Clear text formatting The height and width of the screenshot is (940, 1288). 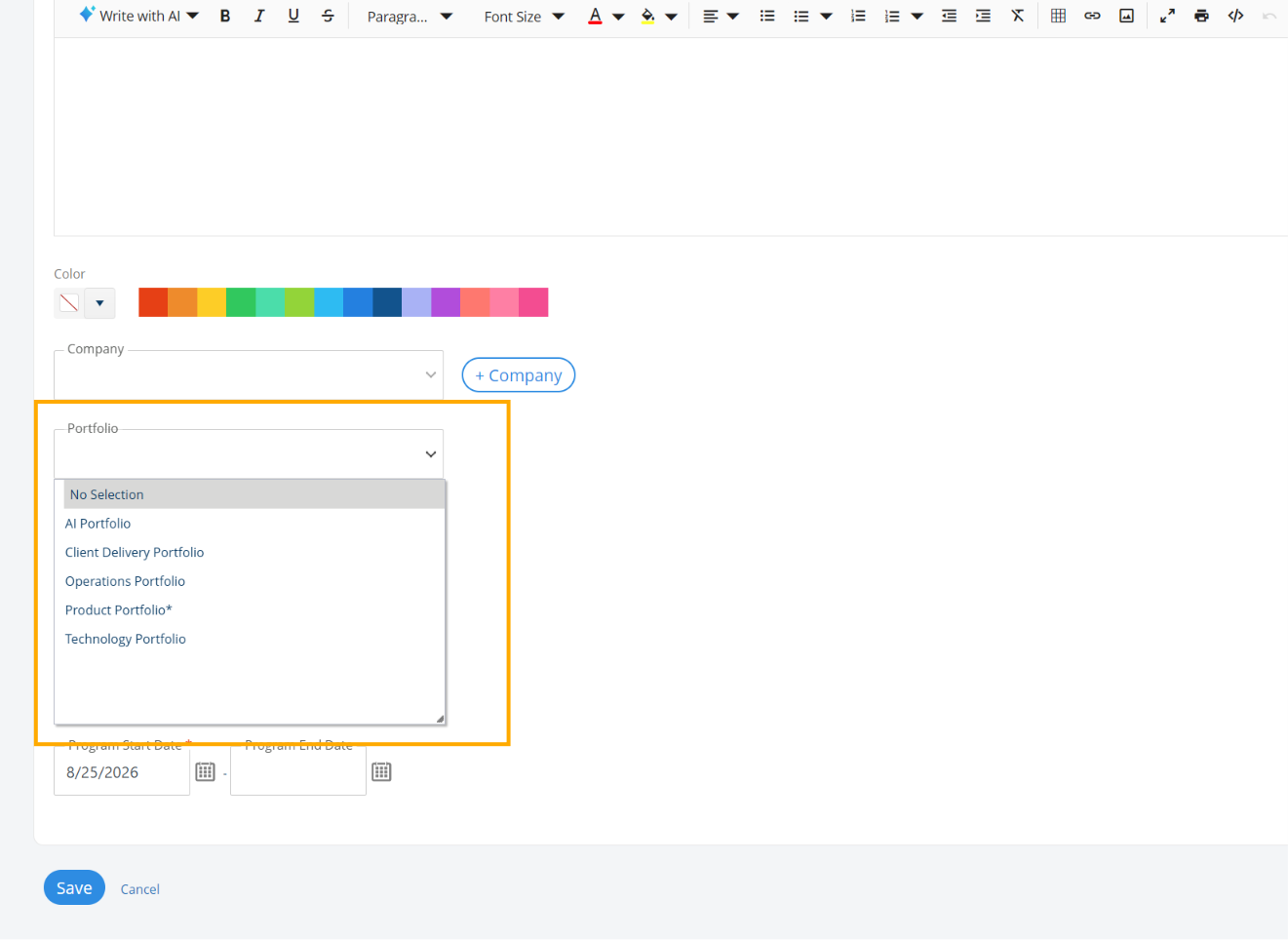[x=1017, y=16]
